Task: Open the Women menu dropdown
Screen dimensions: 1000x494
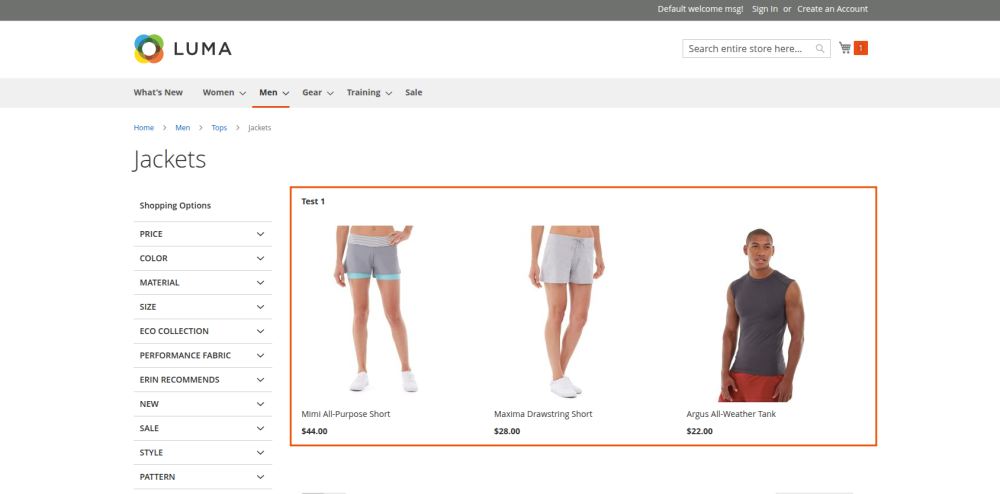Action: click(x=223, y=93)
